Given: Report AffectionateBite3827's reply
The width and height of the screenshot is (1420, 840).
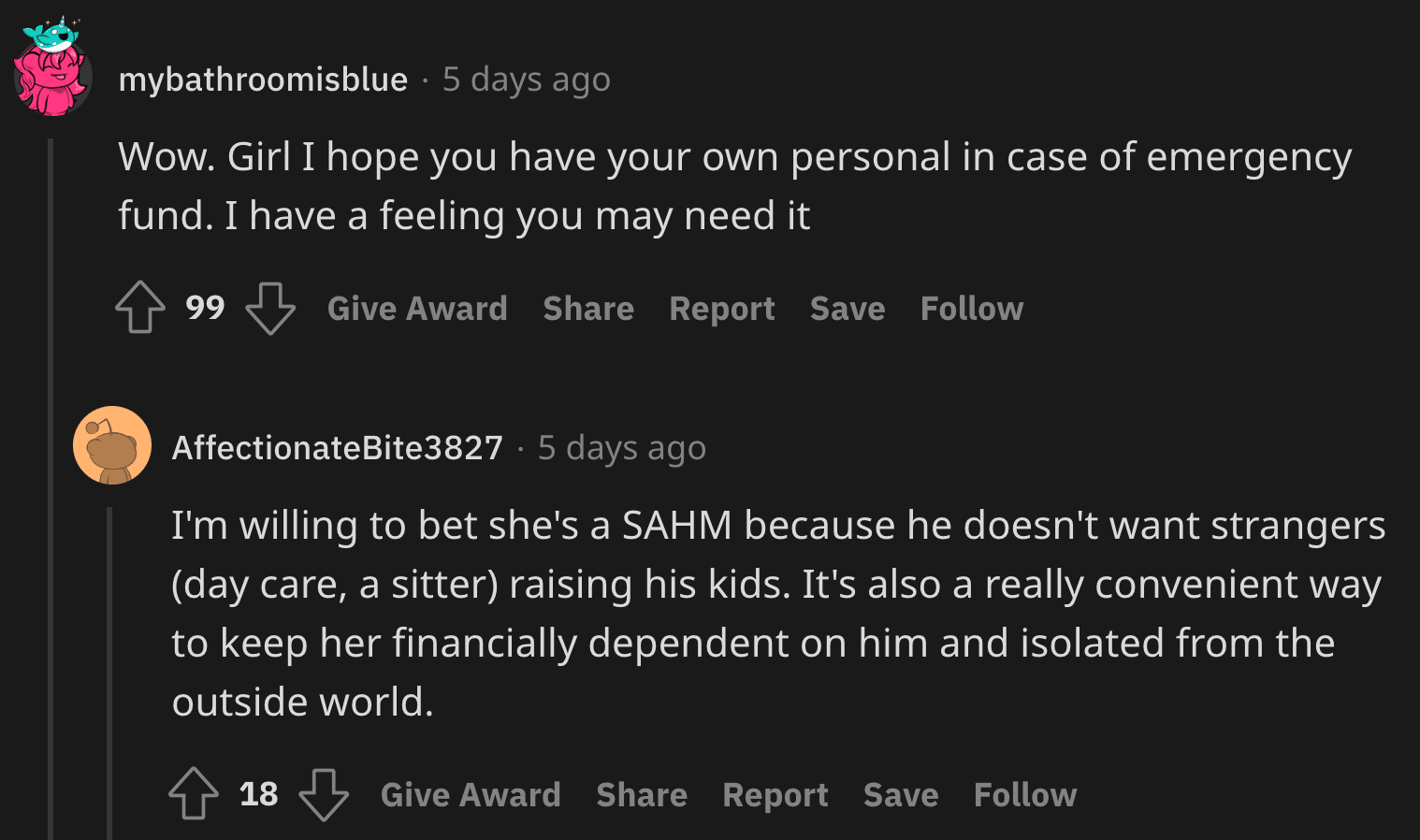Looking at the screenshot, I should [x=775, y=795].
